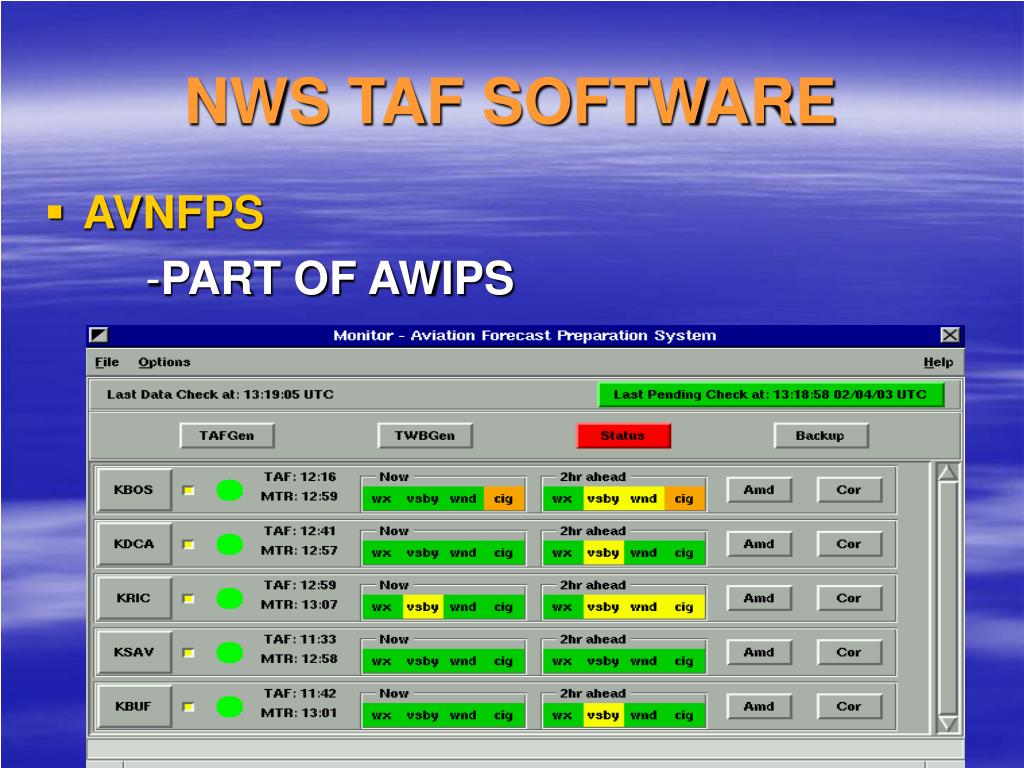Click yellow vsby indicator in KBUF 2hr ahead
This screenshot has width=1024, height=768.
pos(603,716)
